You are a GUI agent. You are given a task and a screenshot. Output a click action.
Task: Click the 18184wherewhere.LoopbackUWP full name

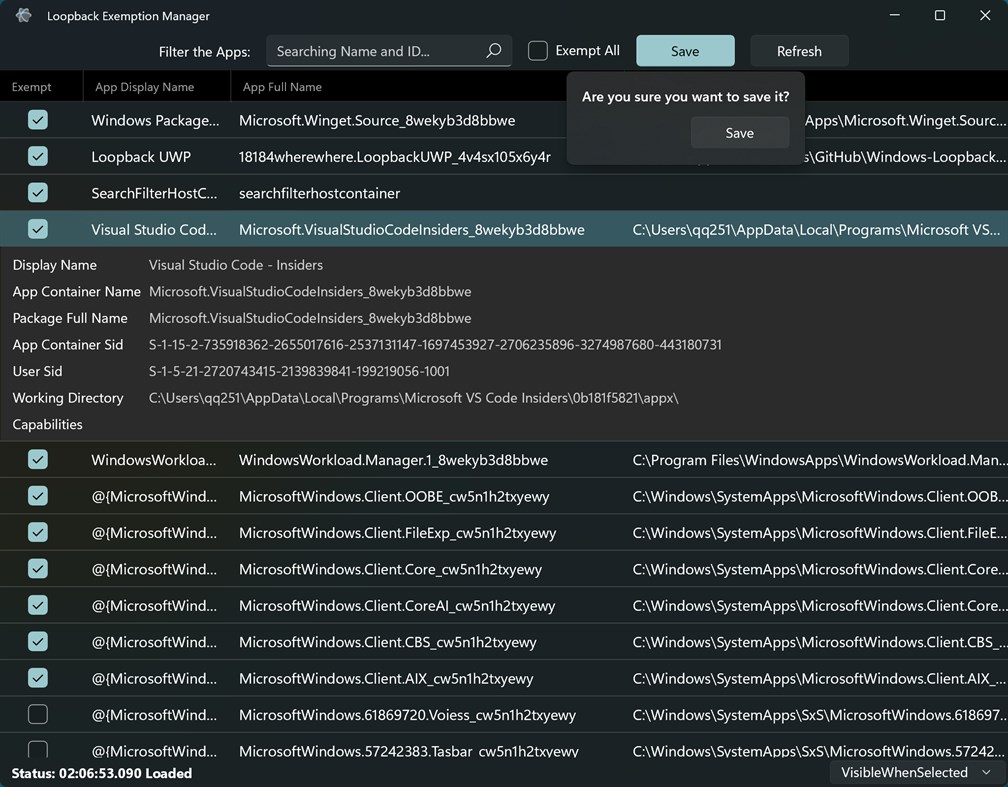click(x=395, y=157)
